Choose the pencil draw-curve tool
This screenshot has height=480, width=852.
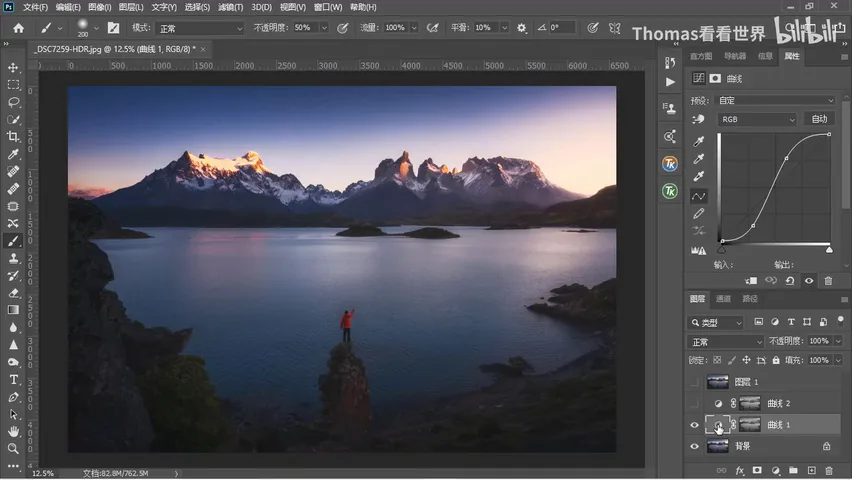point(699,214)
